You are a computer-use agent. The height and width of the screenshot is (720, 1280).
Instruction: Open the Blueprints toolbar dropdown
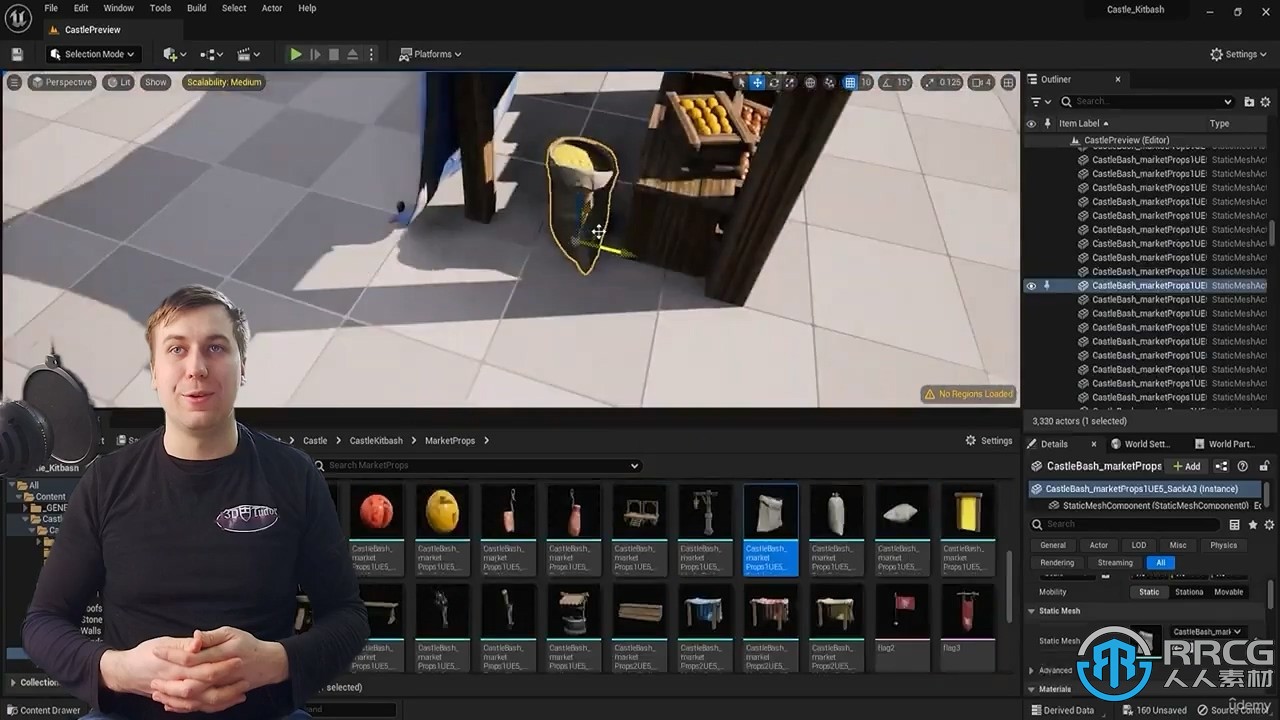211,54
